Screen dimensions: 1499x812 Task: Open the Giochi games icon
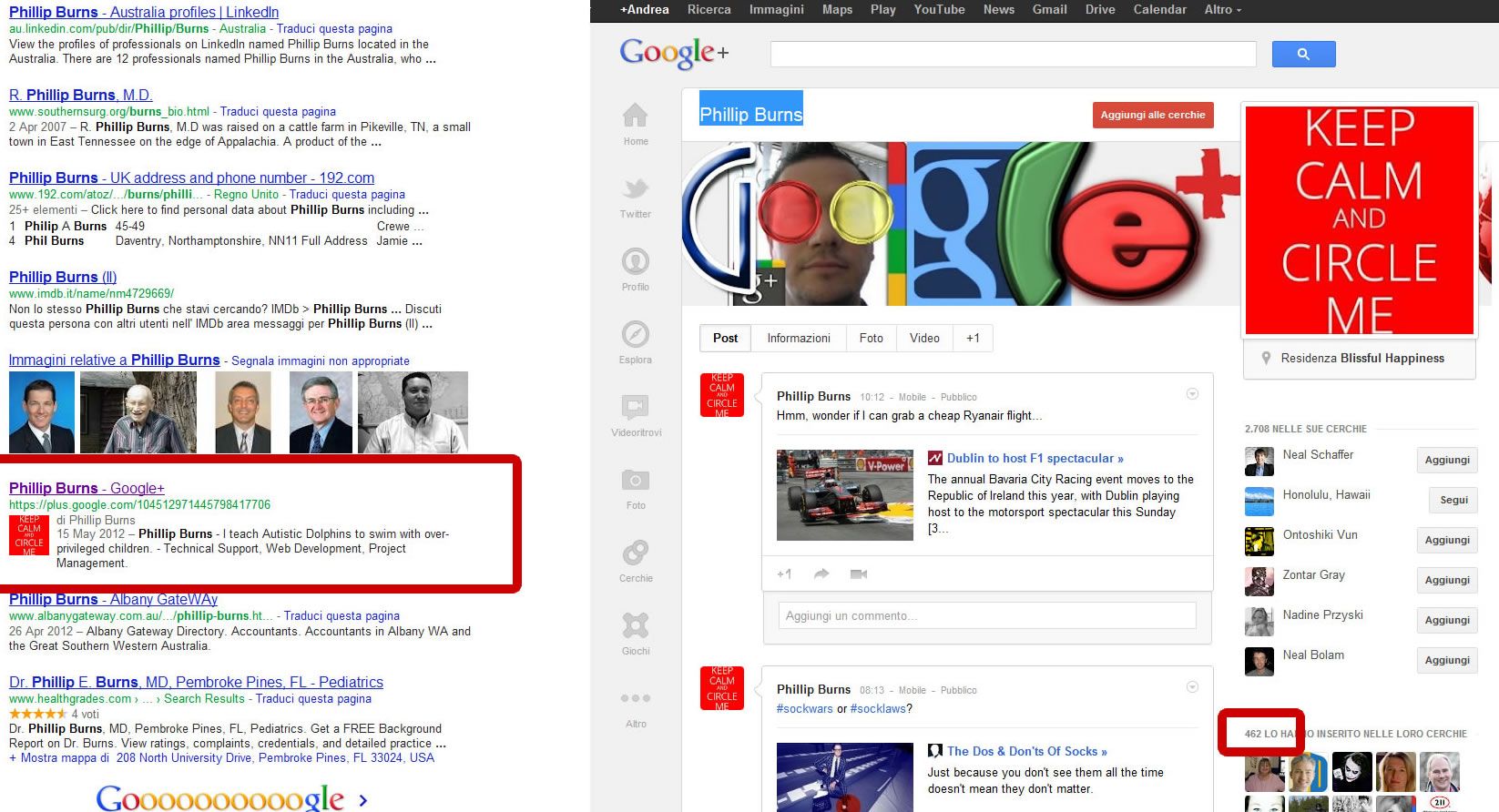[x=635, y=625]
